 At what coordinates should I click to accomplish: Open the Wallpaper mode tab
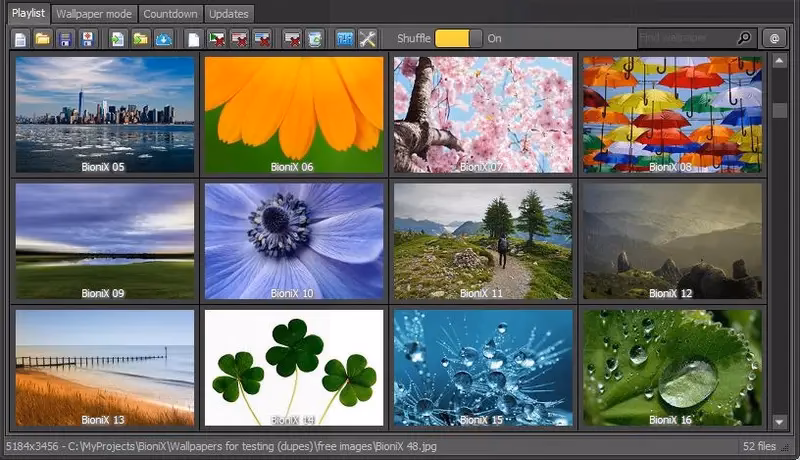point(94,14)
